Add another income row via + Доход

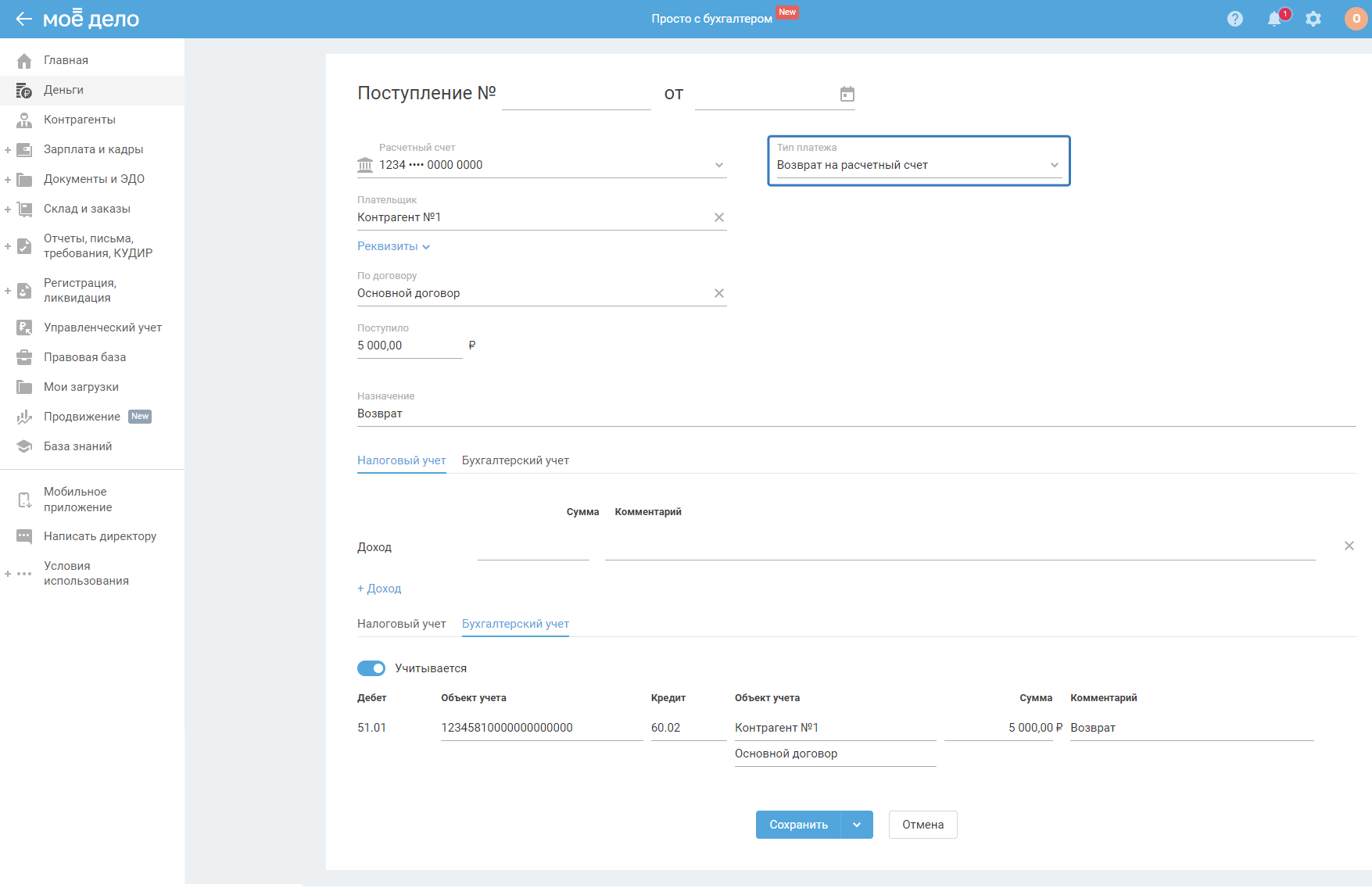click(379, 589)
